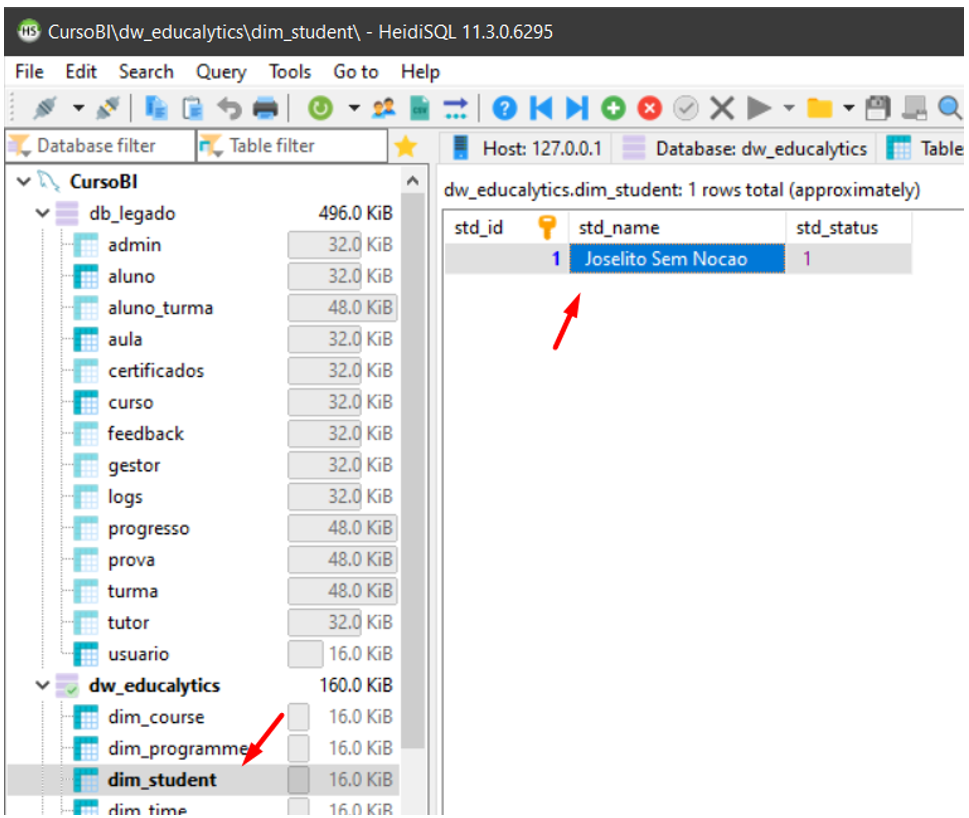Open the User manager icon
Screen dimensions: 969x818
[x=384, y=108]
